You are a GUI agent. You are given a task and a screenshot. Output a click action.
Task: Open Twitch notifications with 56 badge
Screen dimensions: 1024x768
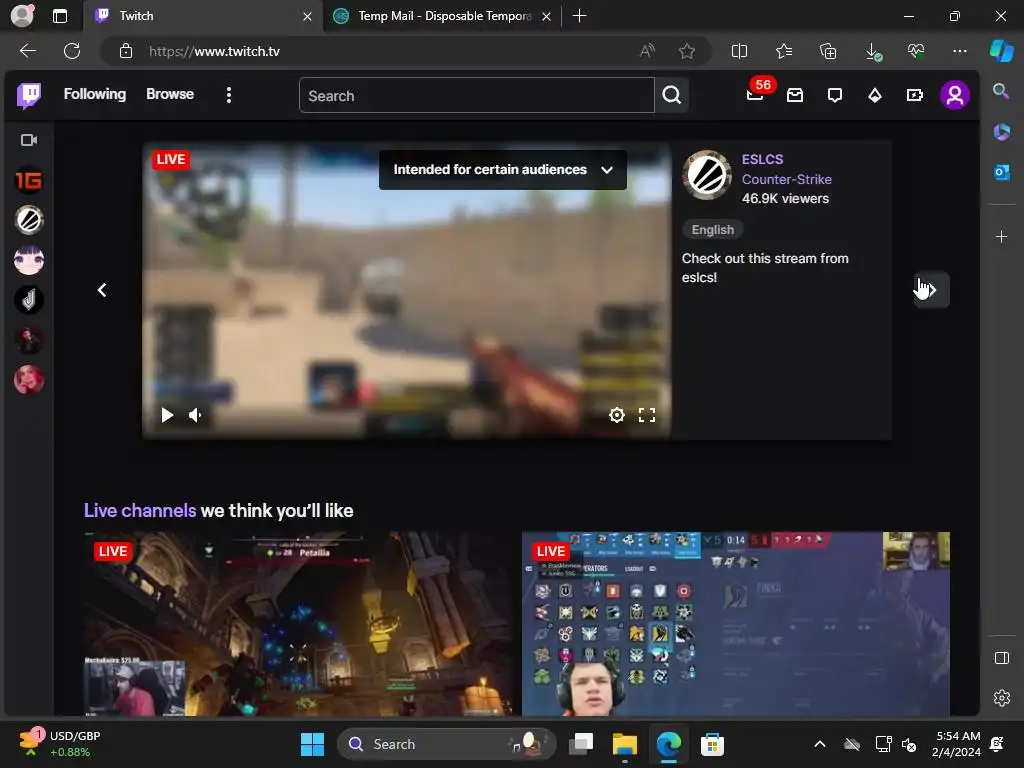point(756,95)
